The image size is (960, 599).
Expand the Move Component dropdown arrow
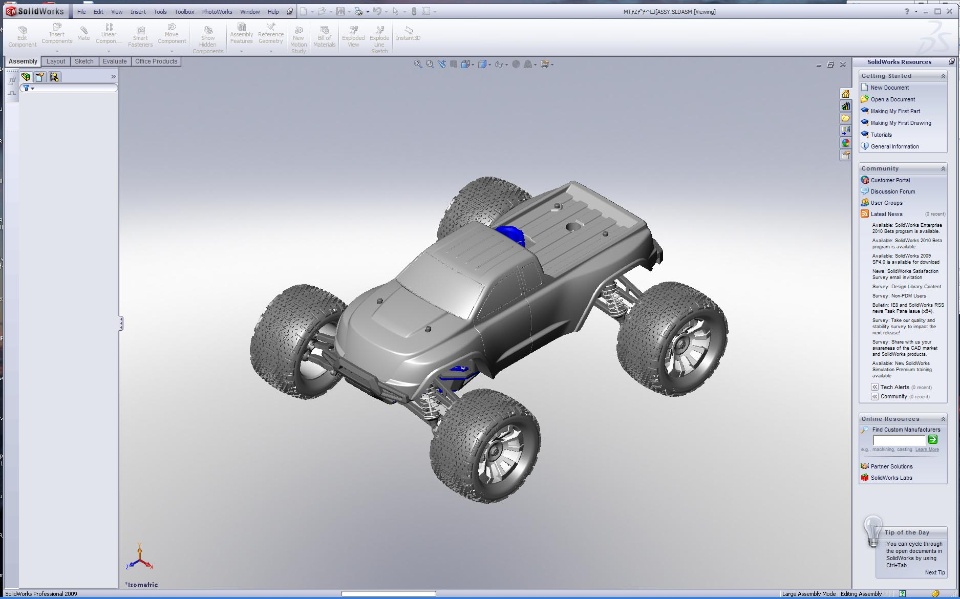coord(171,51)
